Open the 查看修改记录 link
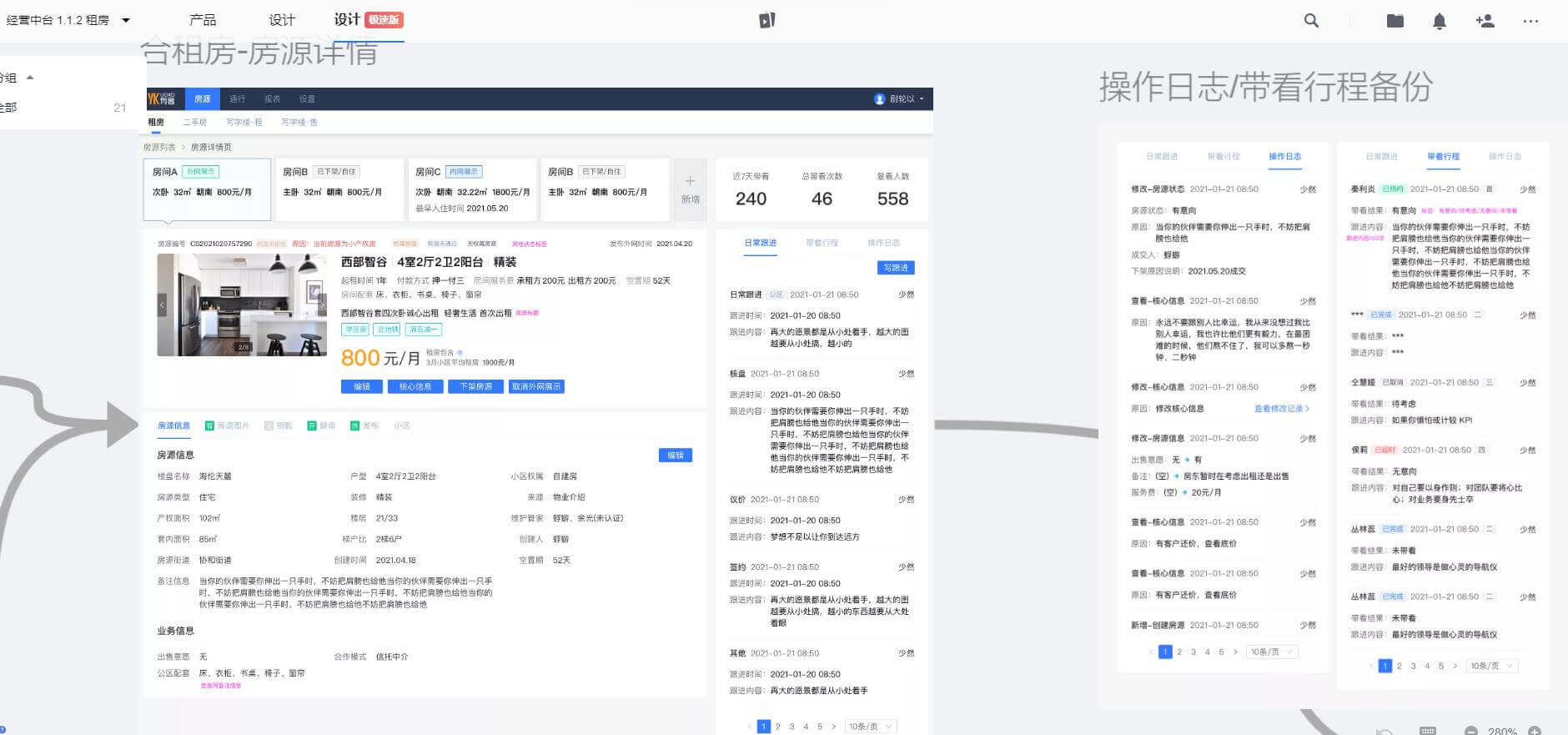Image resolution: width=1568 pixels, height=735 pixels. tap(1281, 409)
